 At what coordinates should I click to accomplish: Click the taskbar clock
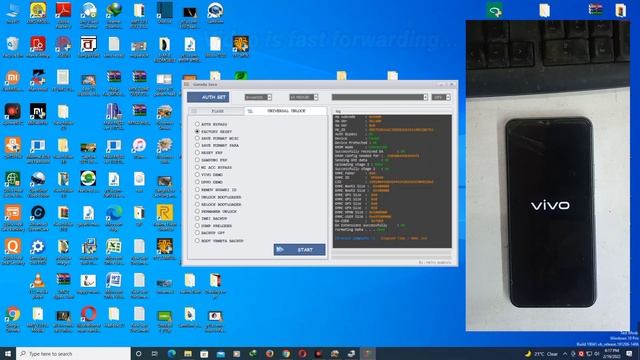611,353
